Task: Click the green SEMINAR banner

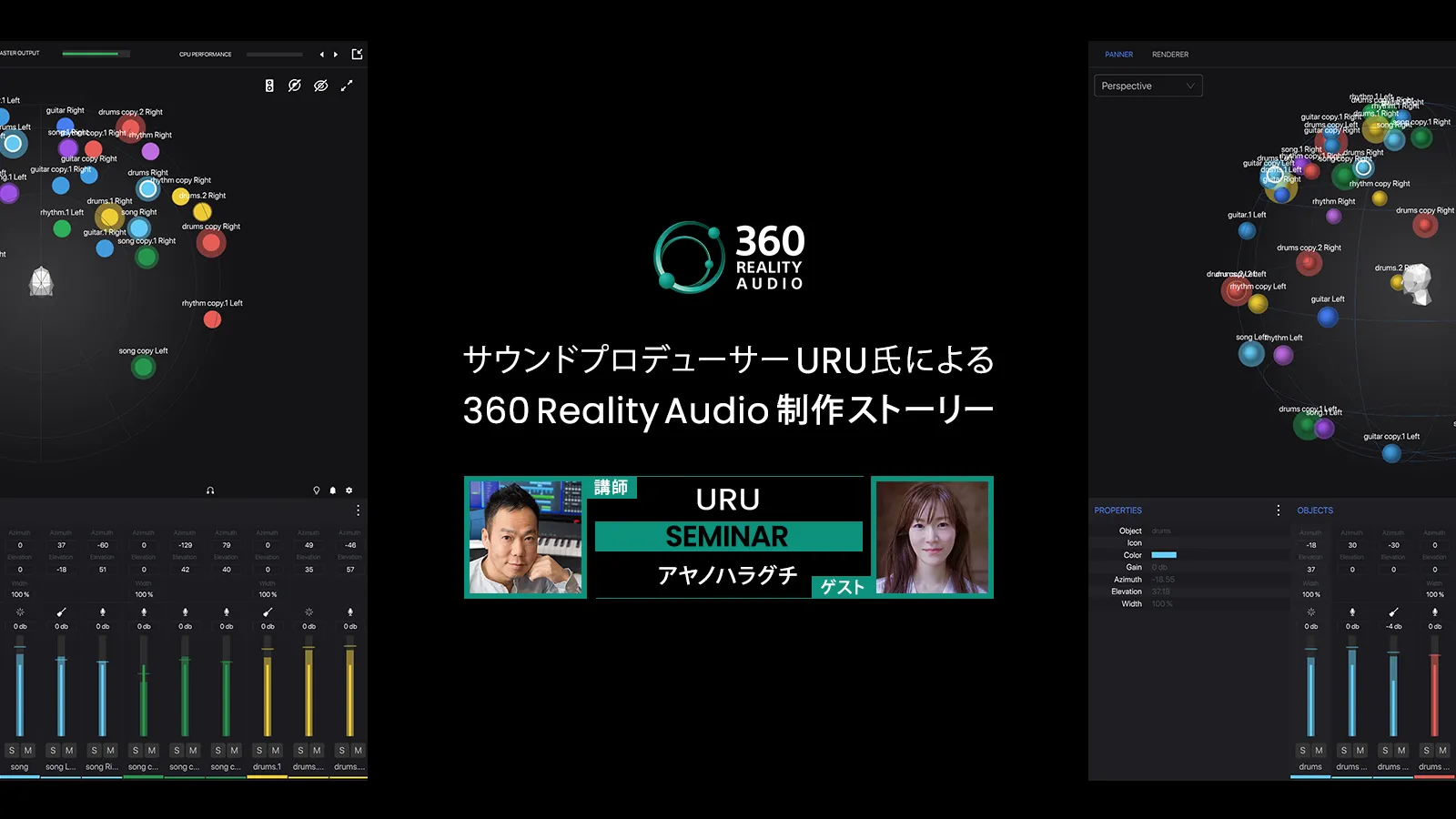Action: (728, 536)
